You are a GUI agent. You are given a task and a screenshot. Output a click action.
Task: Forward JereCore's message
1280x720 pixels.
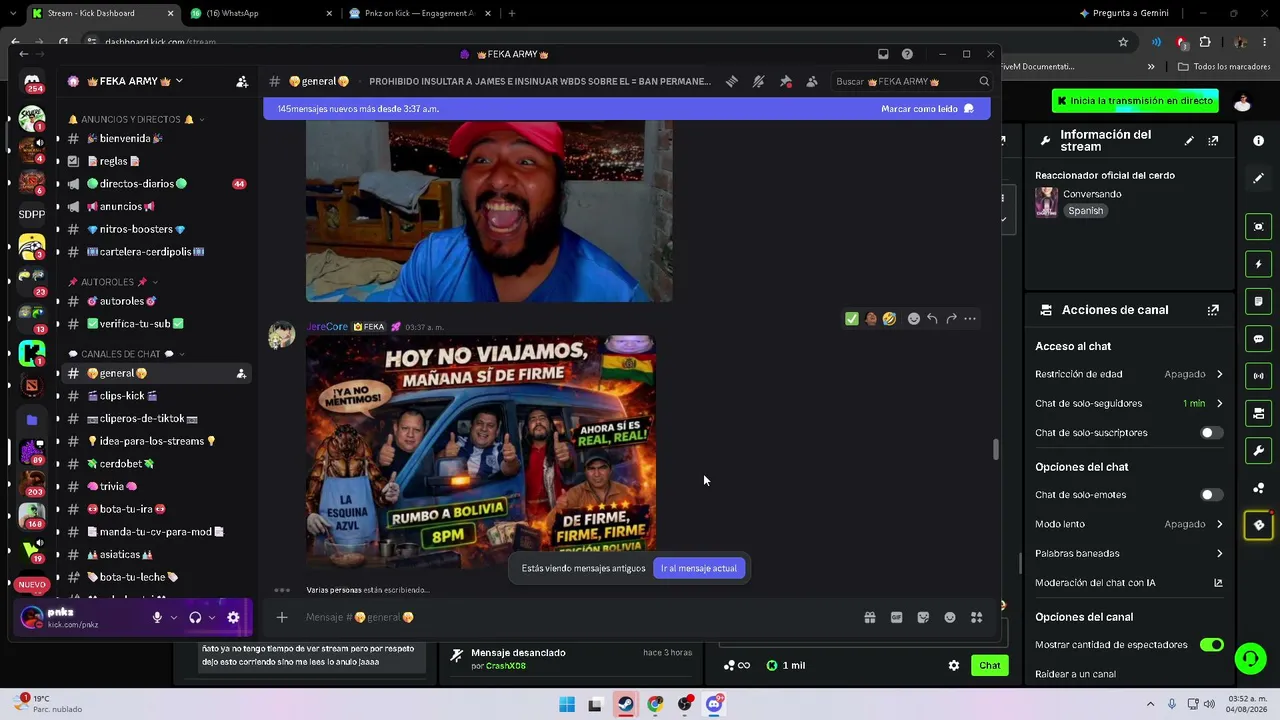(x=951, y=319)
